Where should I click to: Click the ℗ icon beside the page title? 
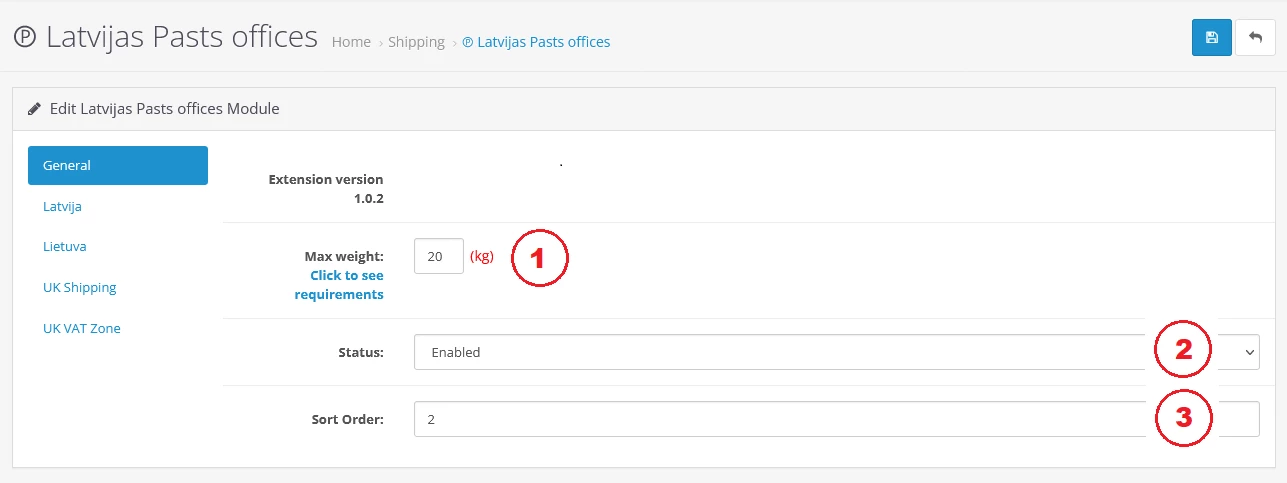click(x=25, y=38)
